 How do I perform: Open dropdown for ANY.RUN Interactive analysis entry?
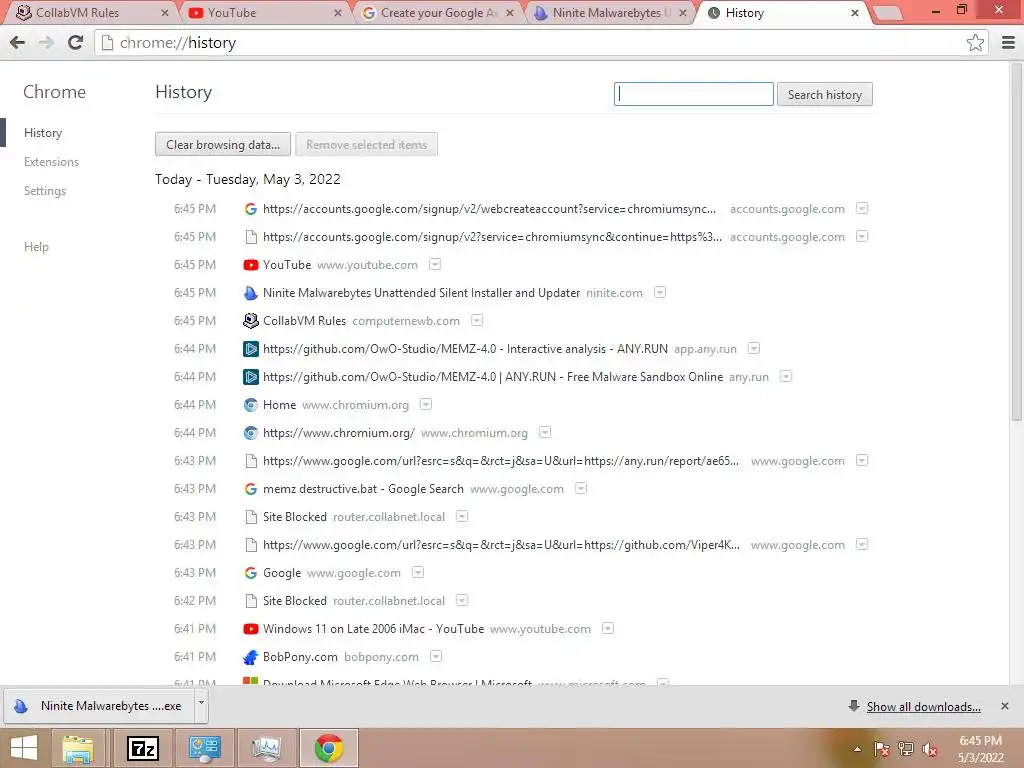(754, 348)
